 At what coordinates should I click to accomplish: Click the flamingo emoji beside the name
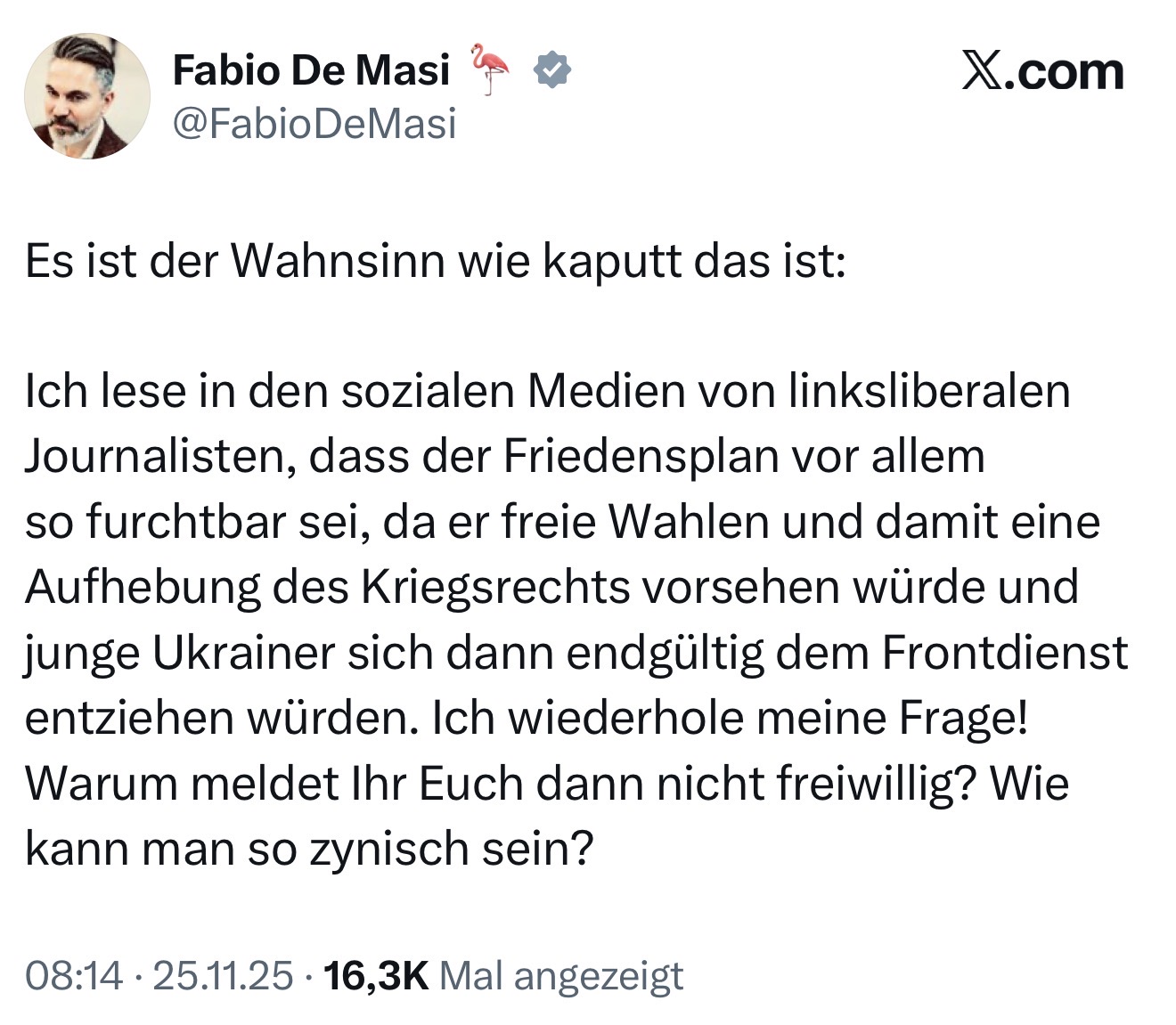pos(489,69)
